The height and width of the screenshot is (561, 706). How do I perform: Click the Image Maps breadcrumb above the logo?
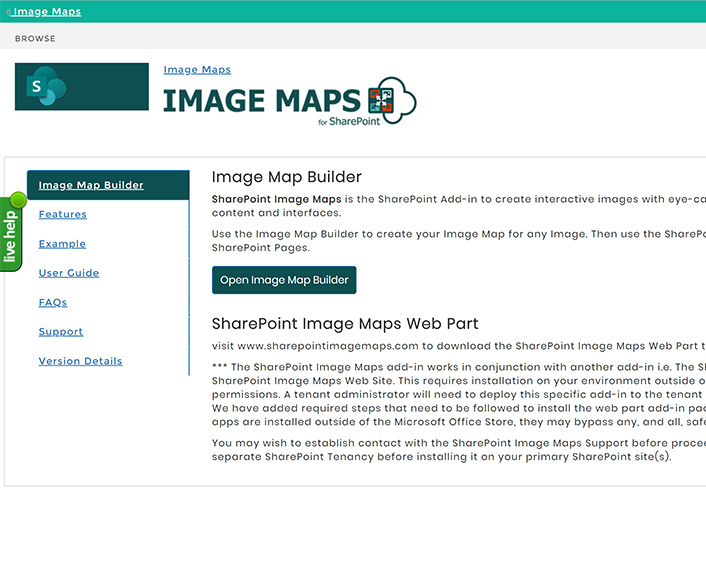(197, 70)
